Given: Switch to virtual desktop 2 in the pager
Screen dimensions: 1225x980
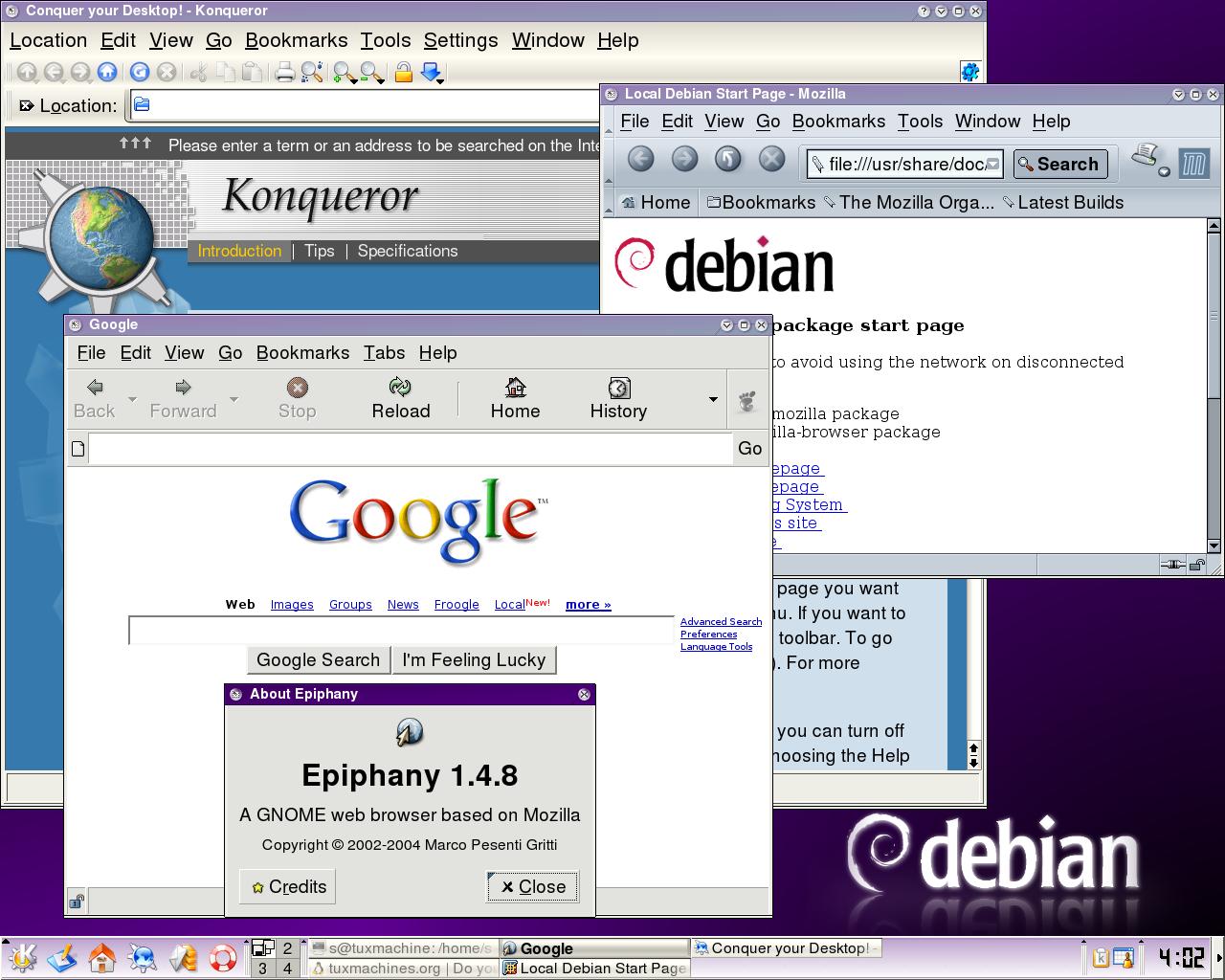Looking at the screenshot, I should click(287, 948).
